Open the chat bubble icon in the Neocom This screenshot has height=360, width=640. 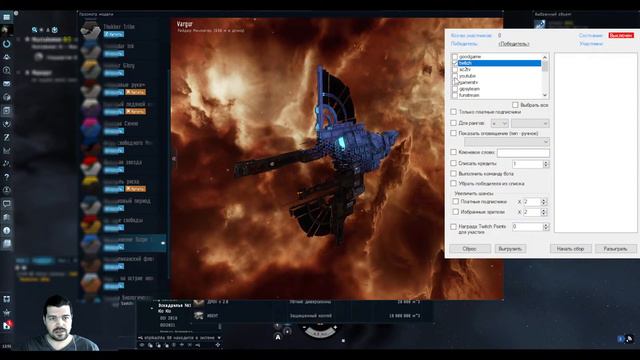(x=7, y=203)
